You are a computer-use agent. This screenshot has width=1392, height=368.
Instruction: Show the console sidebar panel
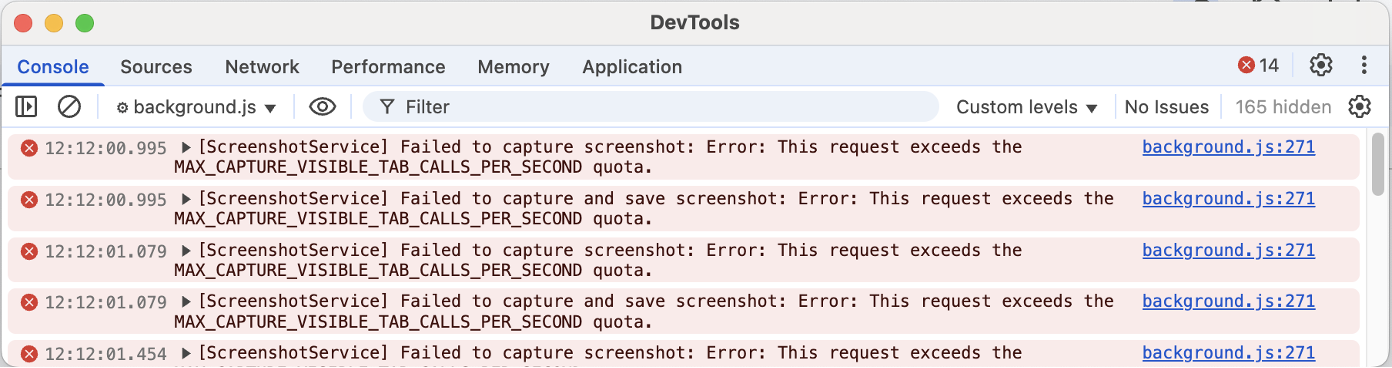pos(26,106)
